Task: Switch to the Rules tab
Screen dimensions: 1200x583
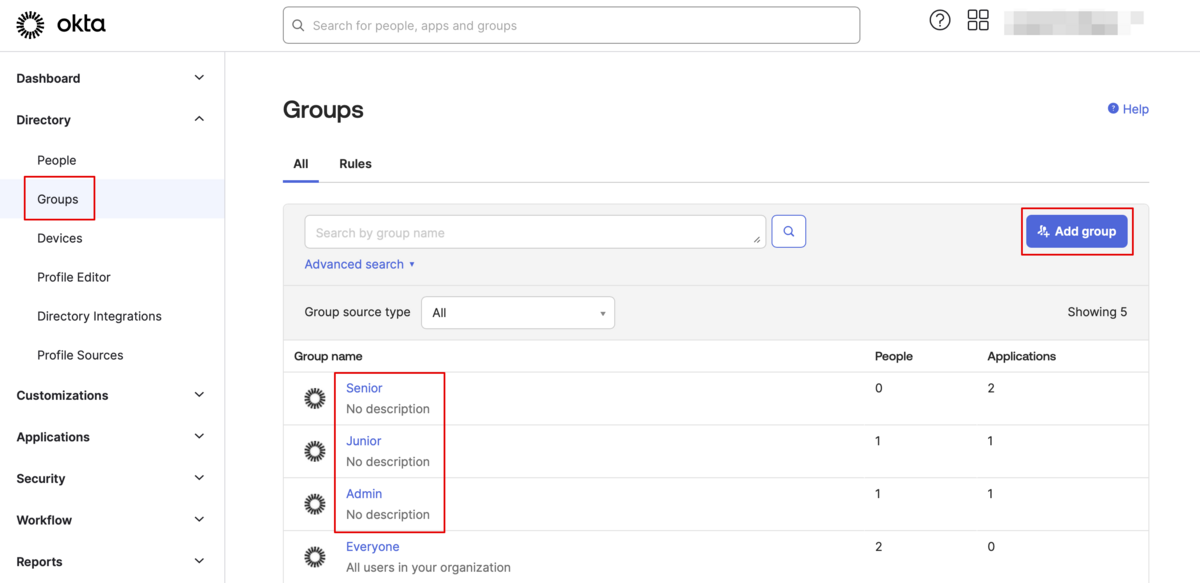Action: coord(355,164)
